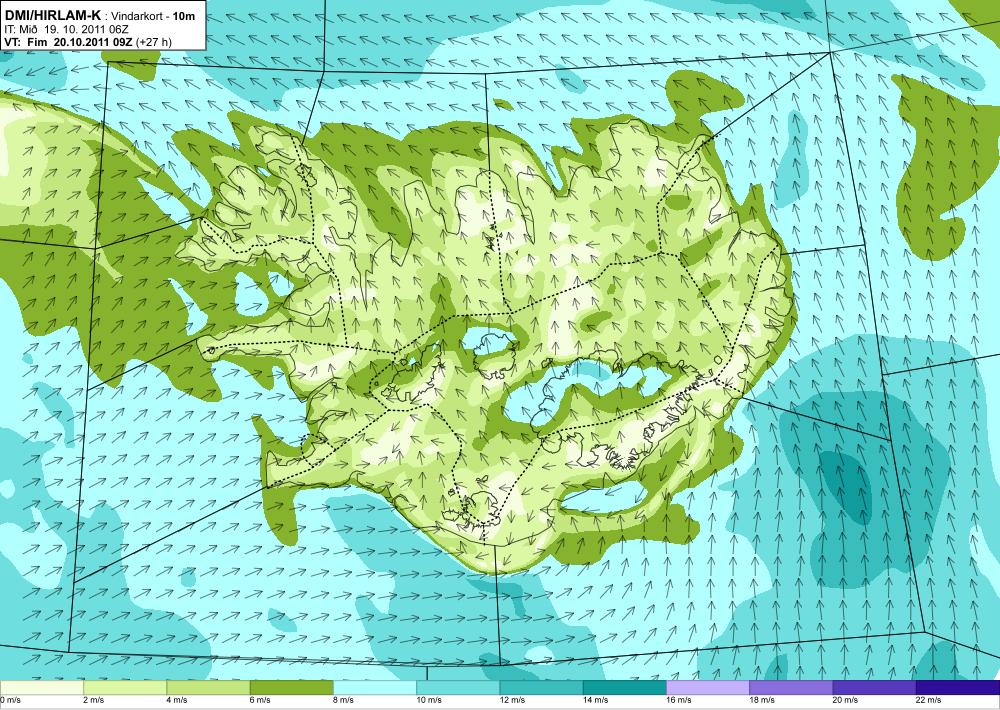Select the 10–12 m/s turquoise legend swatch
This screenshot has width=1000, height=710.
point(458,688)
